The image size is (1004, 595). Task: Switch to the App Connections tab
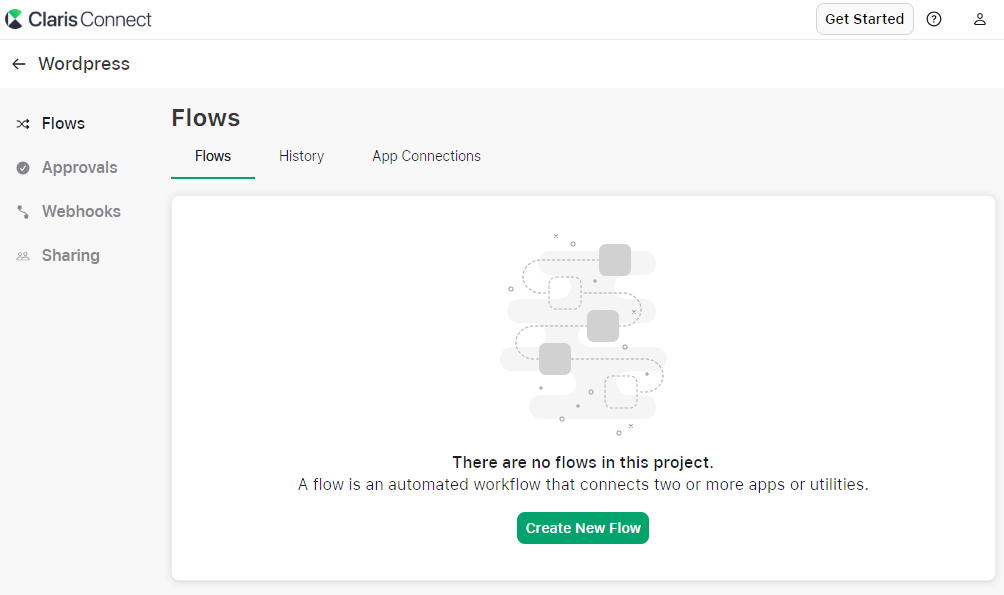pyautogui.click(x=426, y=156)
